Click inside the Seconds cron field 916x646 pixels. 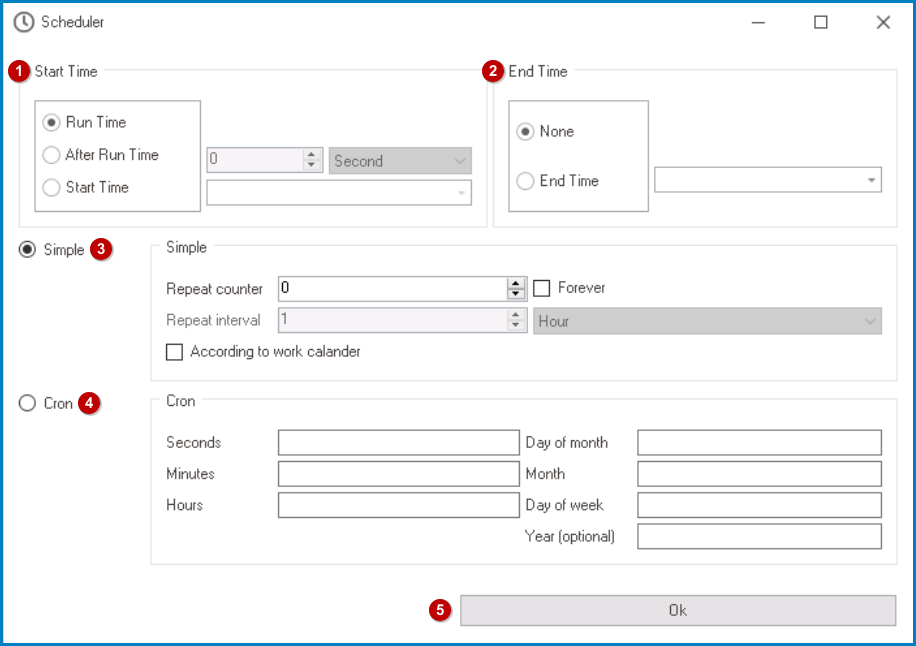[397, 442]
